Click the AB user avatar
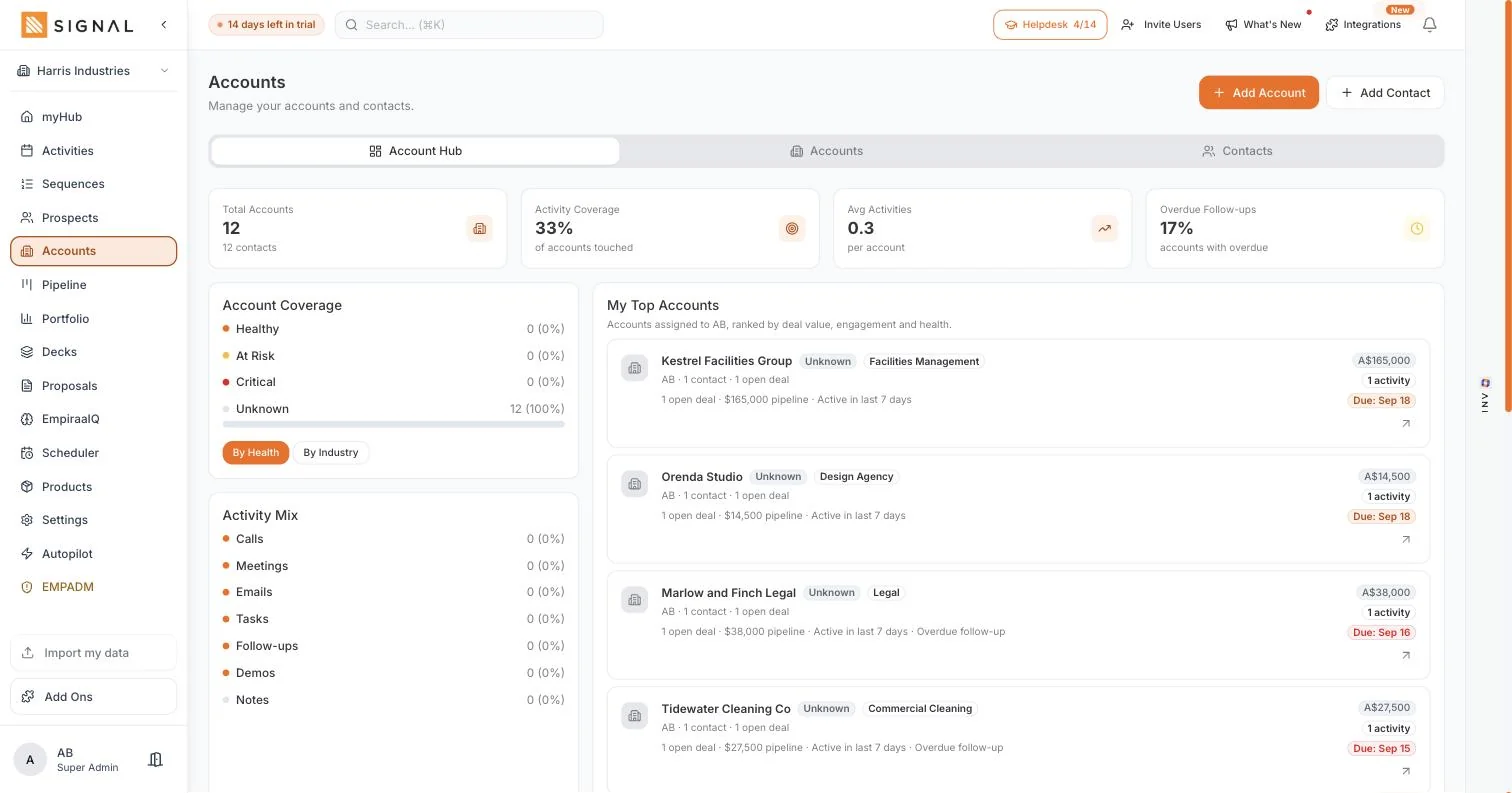 coord(30,760)
